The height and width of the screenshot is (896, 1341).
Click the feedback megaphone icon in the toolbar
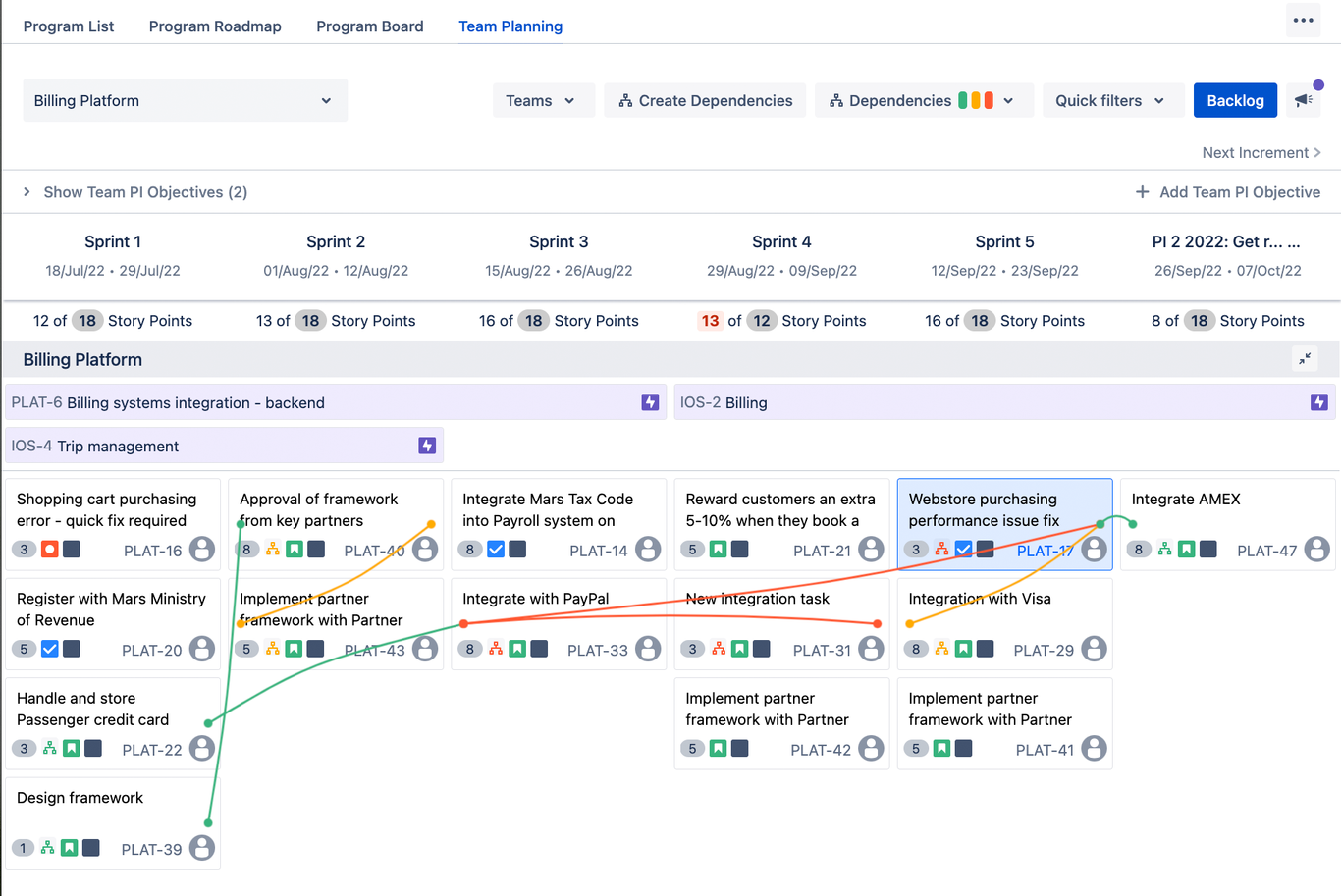tap(1303, 99)
